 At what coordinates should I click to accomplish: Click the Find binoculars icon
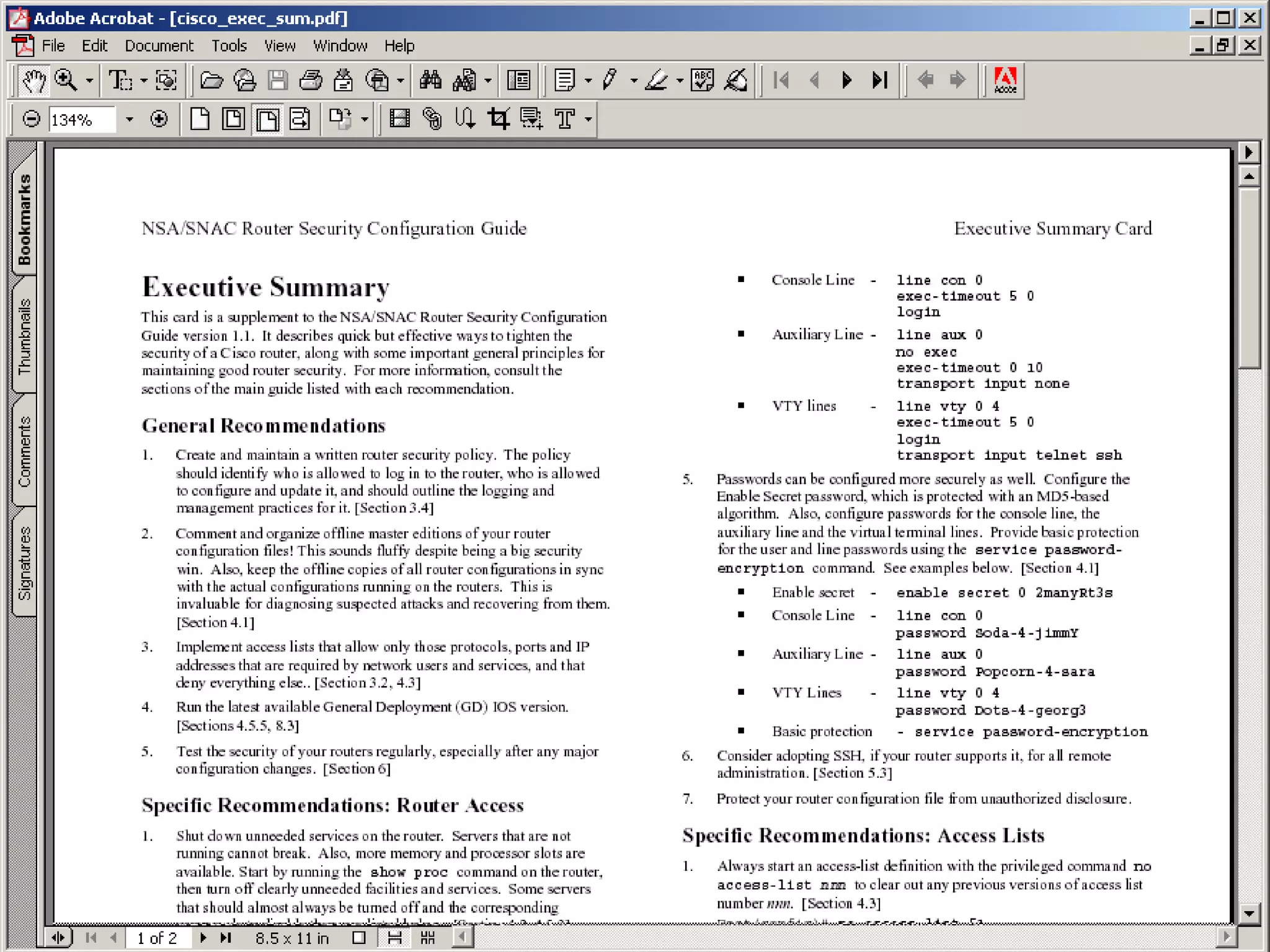click(x=430, y=81)
